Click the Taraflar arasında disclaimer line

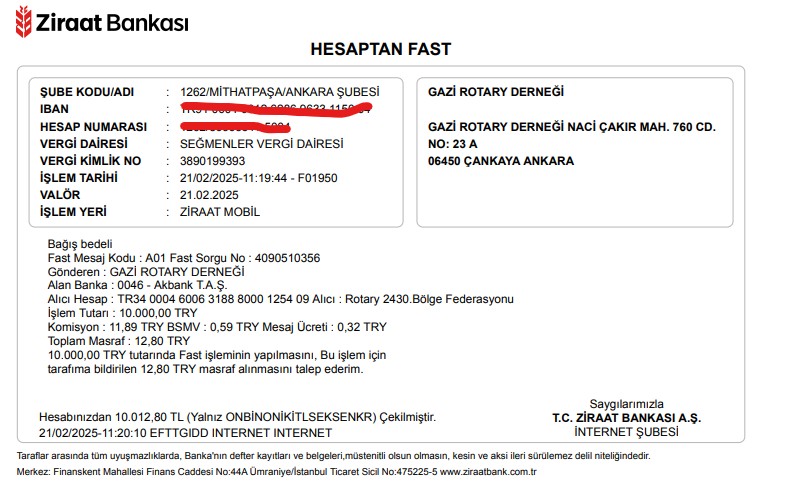click(x=333, y=456)
